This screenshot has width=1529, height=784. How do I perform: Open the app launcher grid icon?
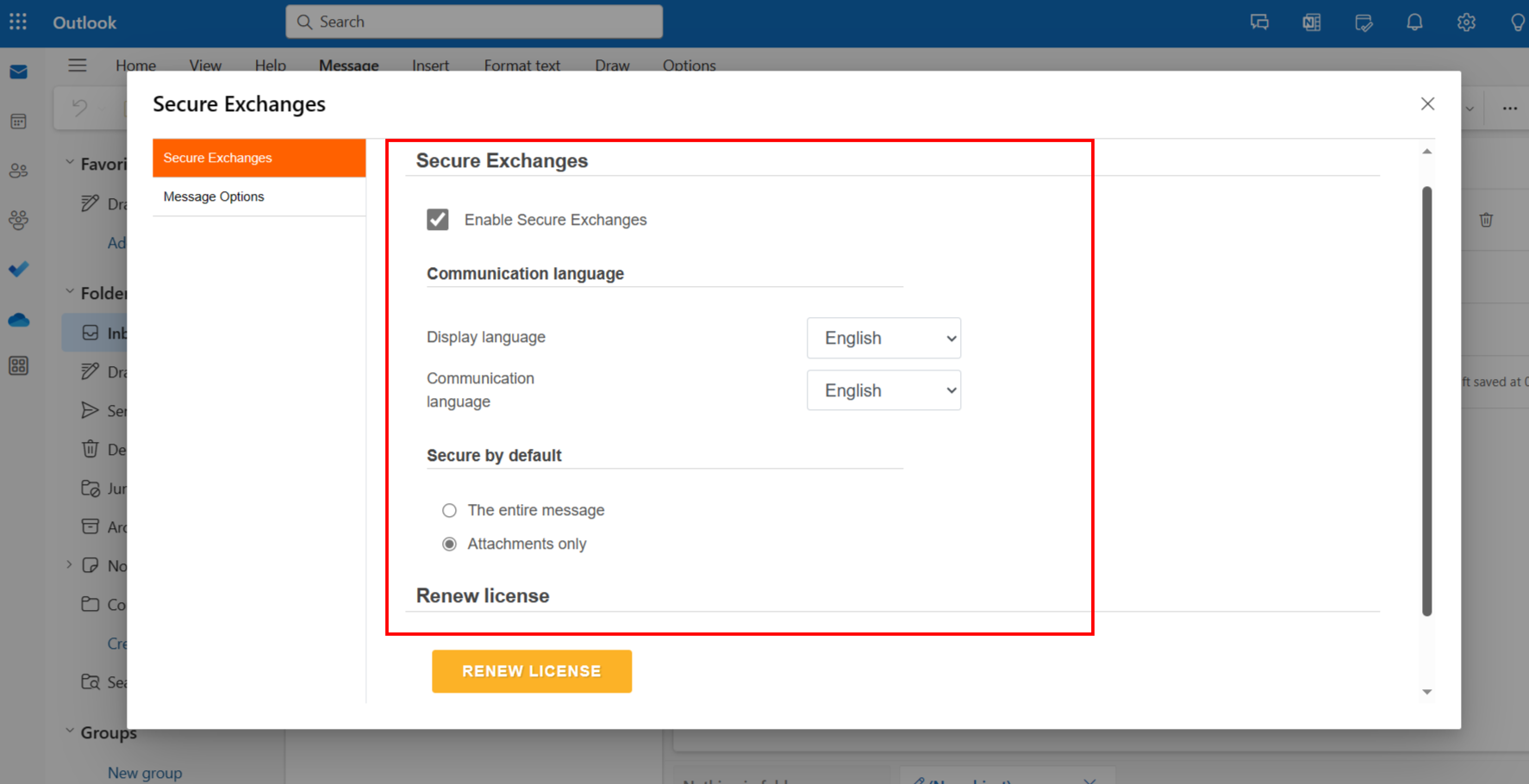click(18, 22)
